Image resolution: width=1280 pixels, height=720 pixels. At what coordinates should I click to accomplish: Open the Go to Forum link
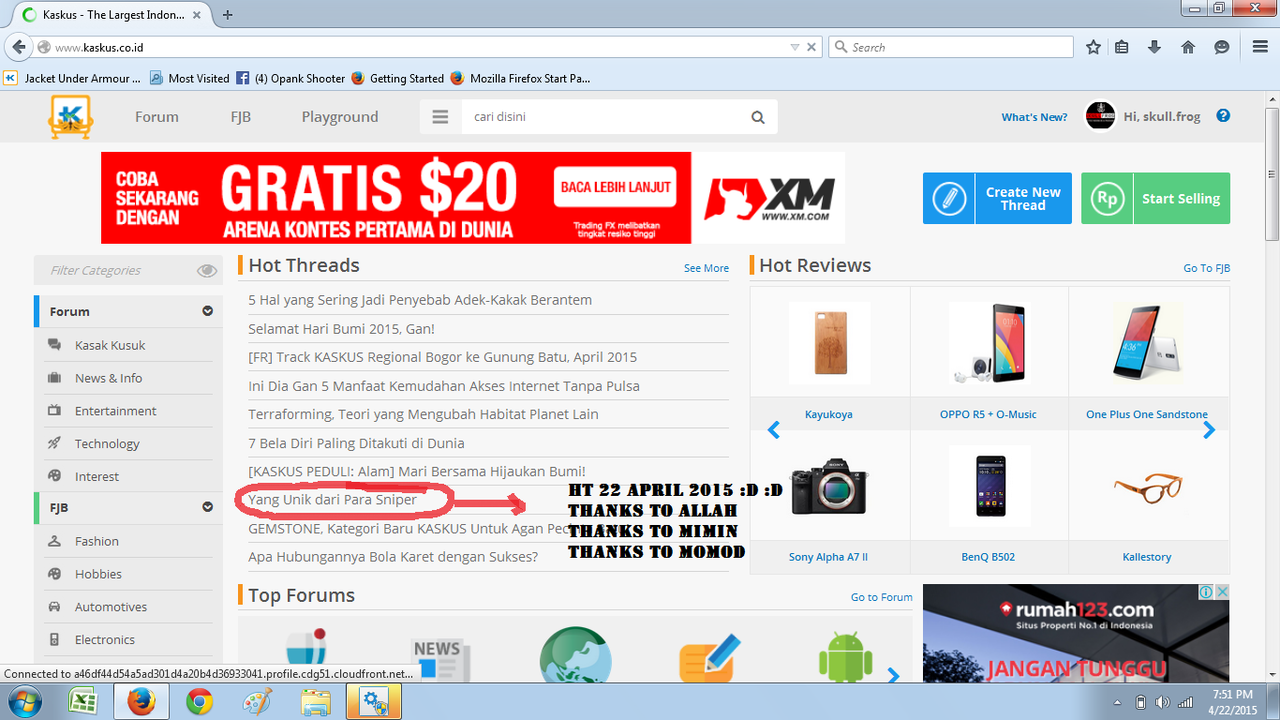tap(881, 597)
